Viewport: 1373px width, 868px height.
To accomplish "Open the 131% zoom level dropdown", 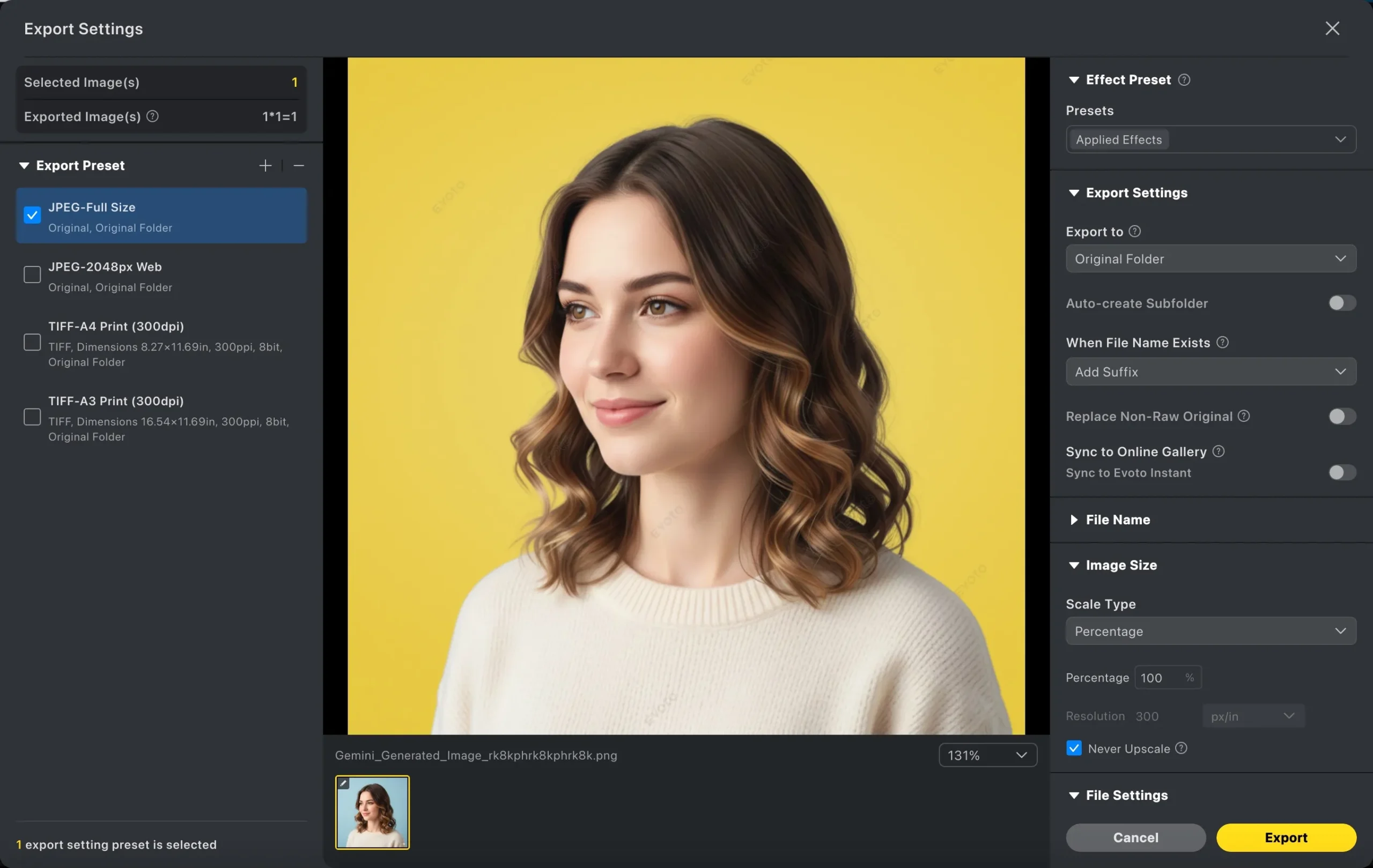I will tap(987, 754).
